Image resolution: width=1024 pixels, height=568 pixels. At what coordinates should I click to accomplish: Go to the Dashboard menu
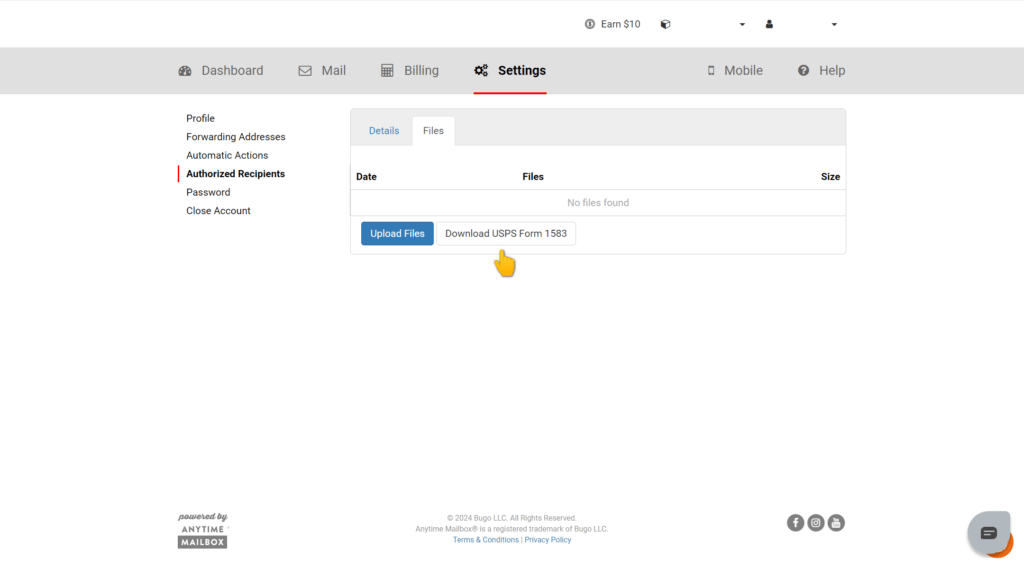221,71
